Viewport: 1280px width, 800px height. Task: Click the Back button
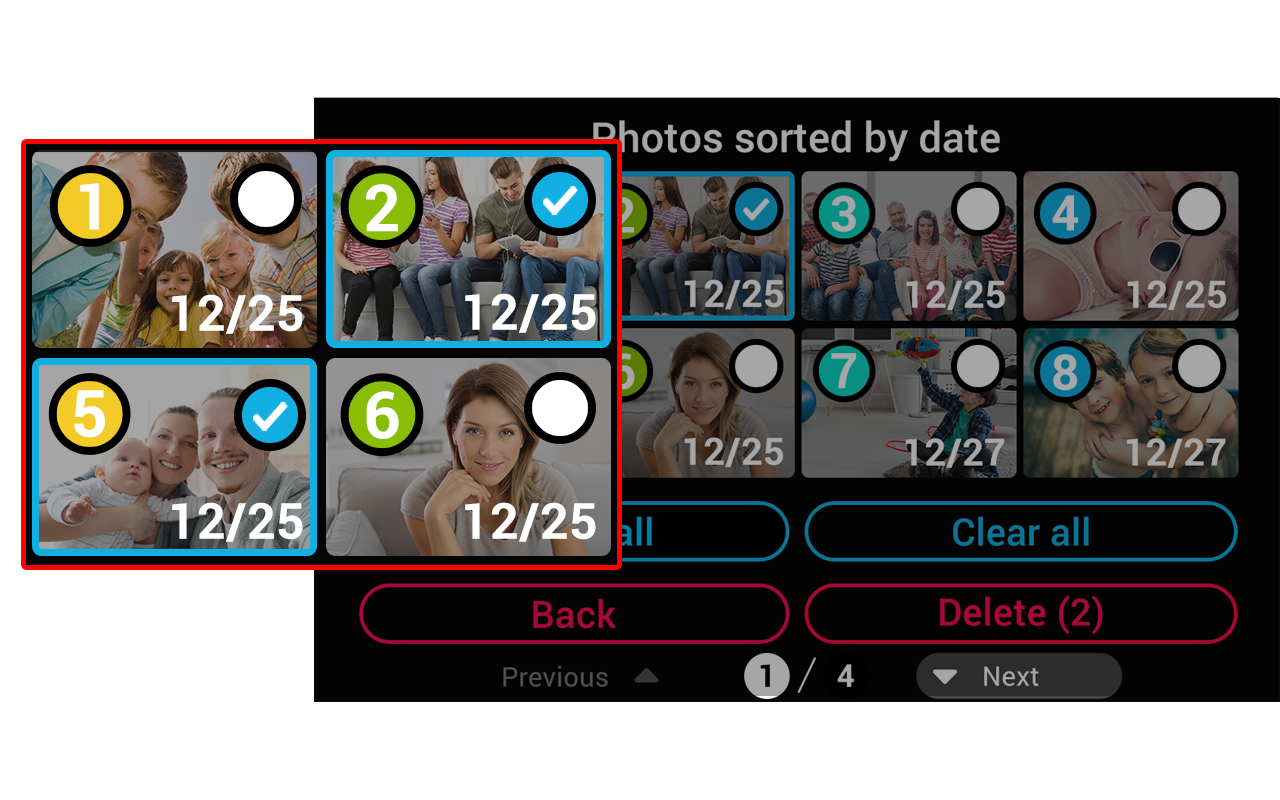click(574, 613)
